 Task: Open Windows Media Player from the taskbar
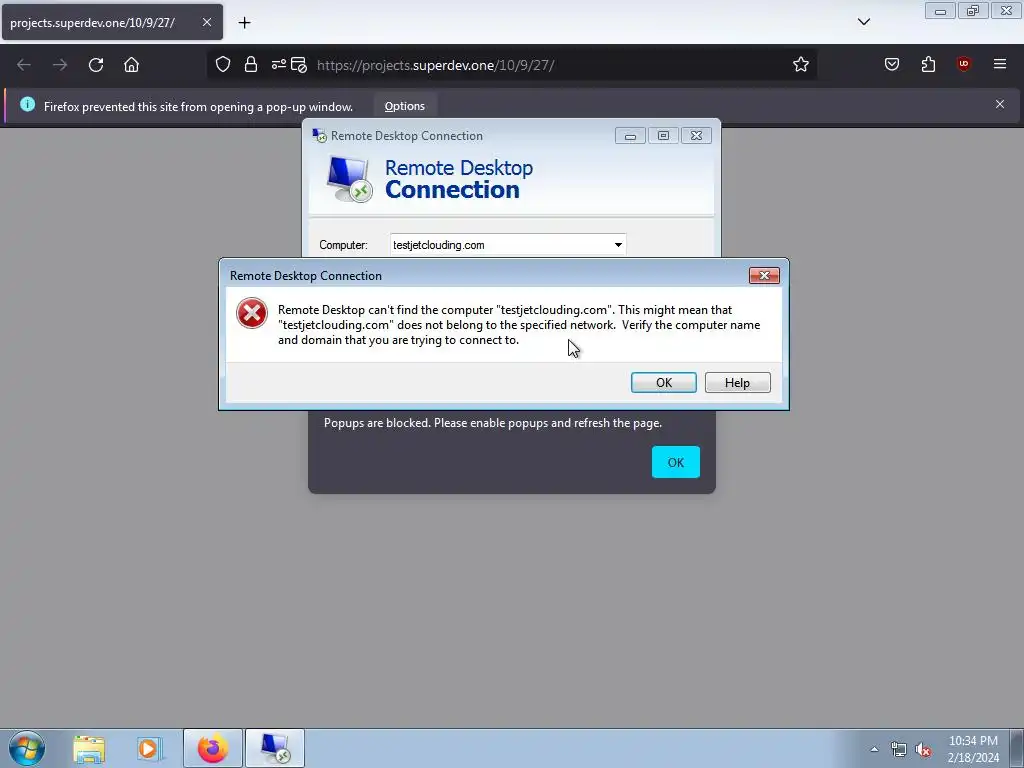[x=150, y=749]
